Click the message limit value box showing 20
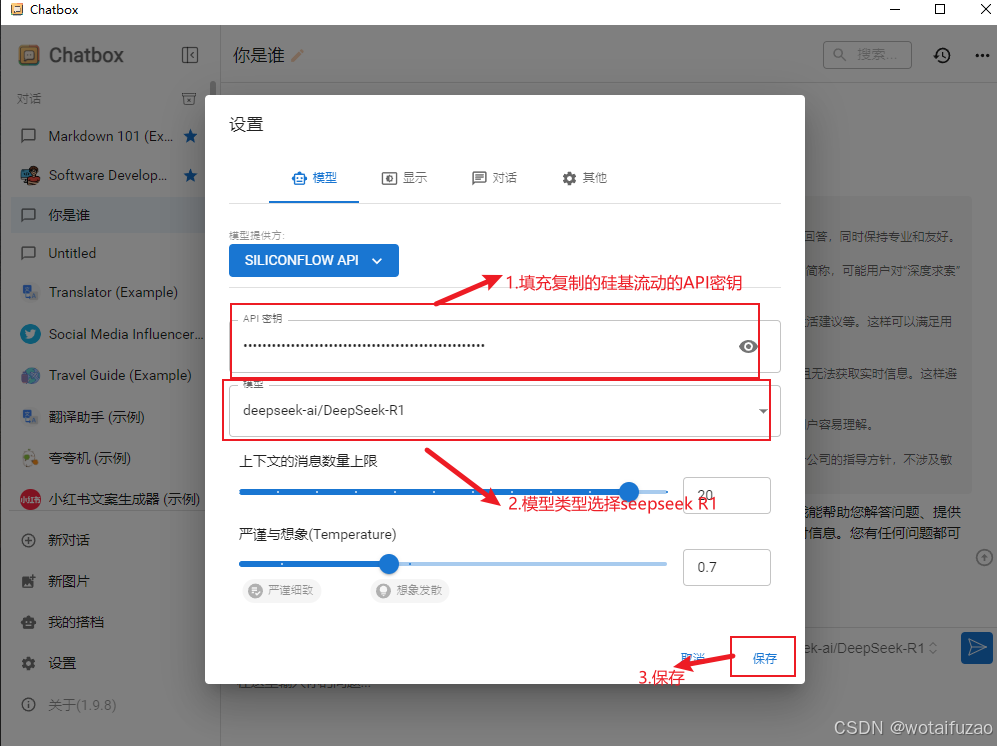This screenshot has width=997, height=746. pyautogui.click(x=727, y=495)
